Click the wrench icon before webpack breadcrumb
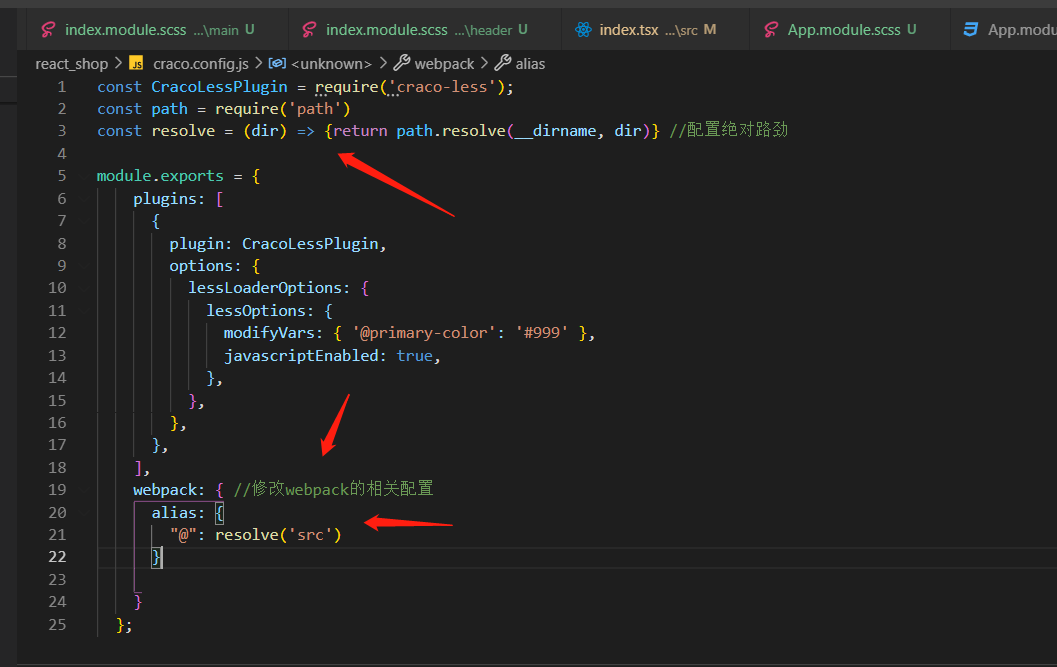This screenshot has width=1057, height=667. coord(402,63)
